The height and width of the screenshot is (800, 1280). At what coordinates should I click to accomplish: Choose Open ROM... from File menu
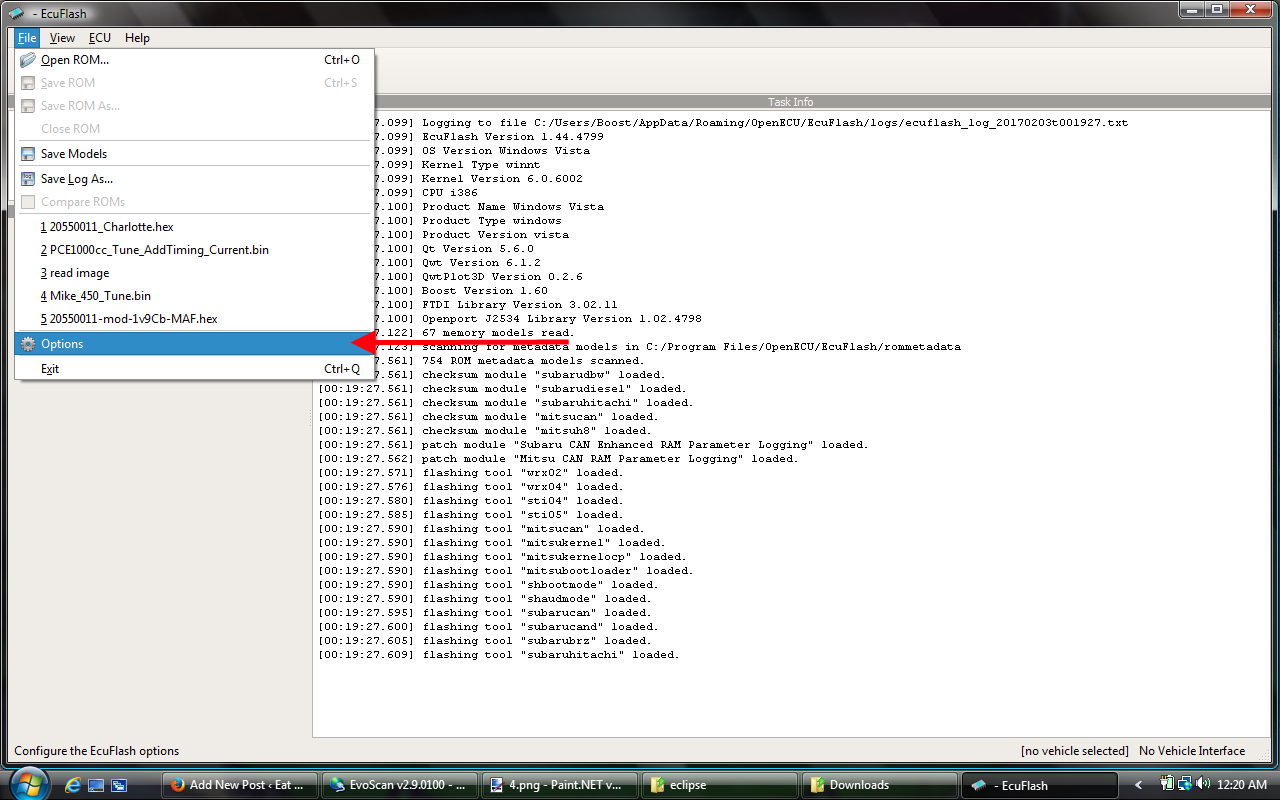coord(195,60)
